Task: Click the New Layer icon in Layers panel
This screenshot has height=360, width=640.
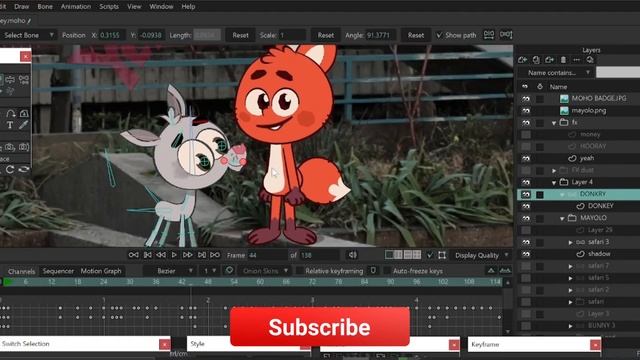Action: [522, 60]
